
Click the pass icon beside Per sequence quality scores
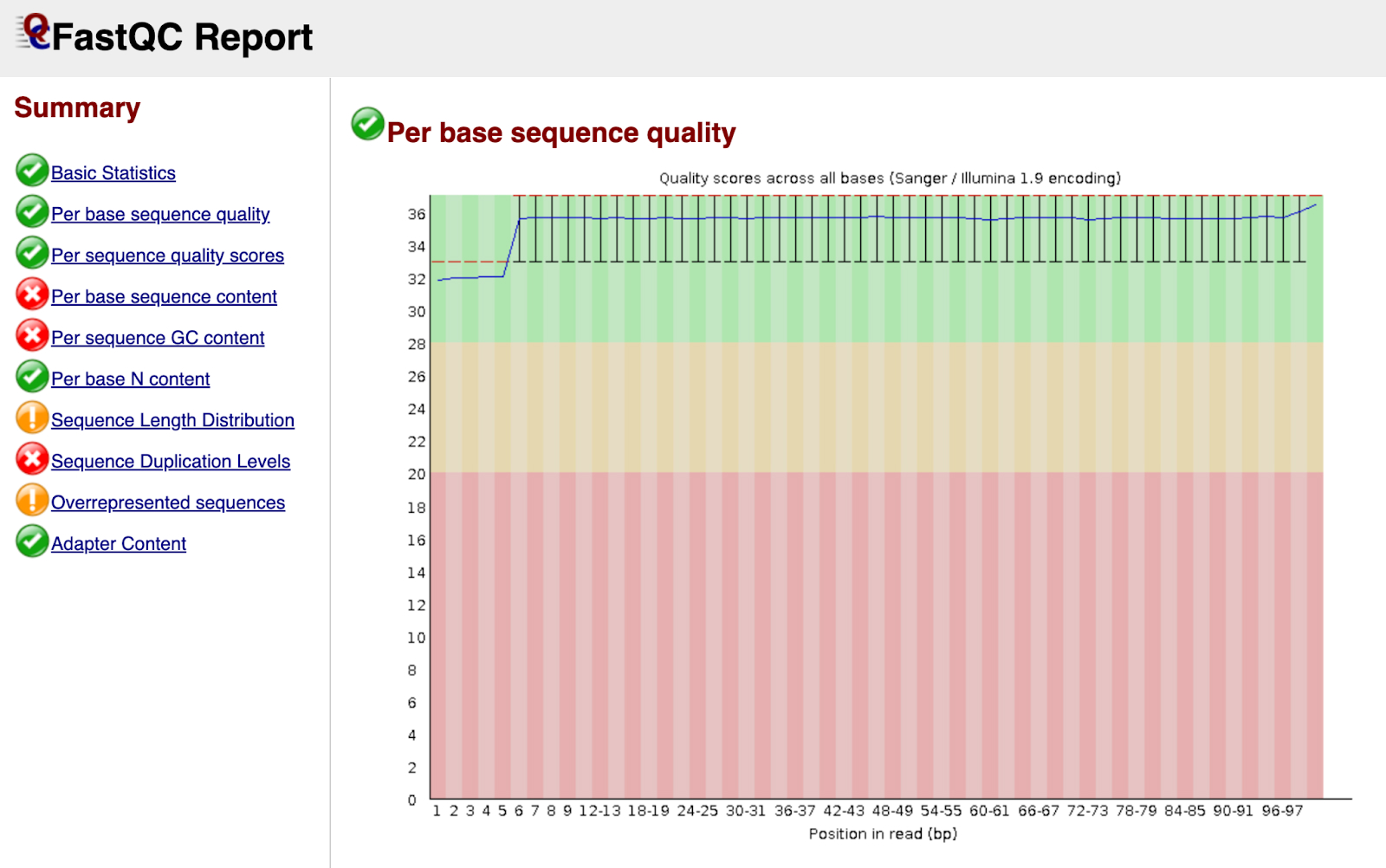[32, 253]
